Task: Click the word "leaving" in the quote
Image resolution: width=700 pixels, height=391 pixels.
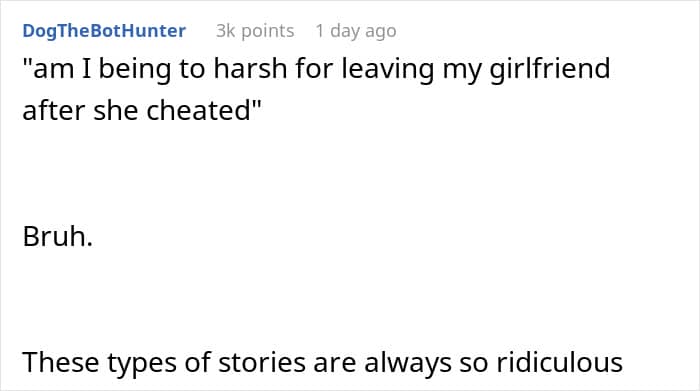Action: [388, 69]
